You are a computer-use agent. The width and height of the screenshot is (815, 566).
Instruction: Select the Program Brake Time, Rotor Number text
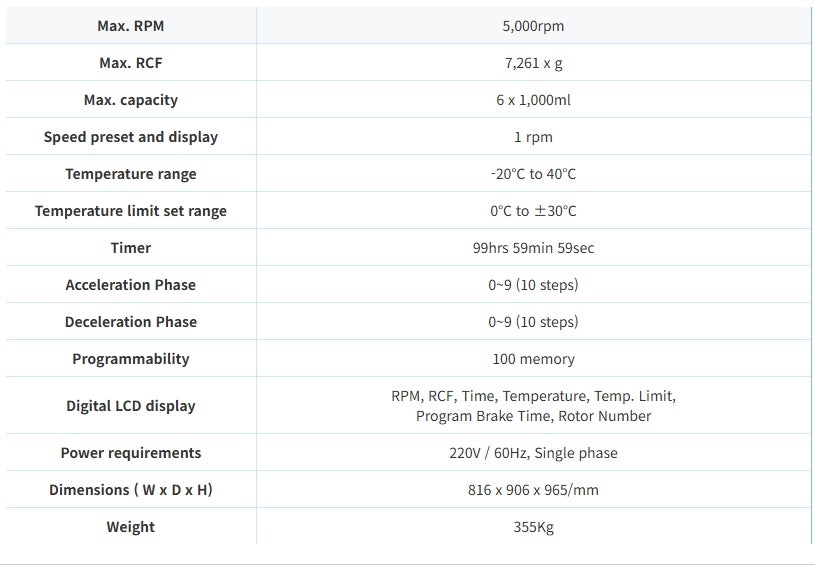533,416
